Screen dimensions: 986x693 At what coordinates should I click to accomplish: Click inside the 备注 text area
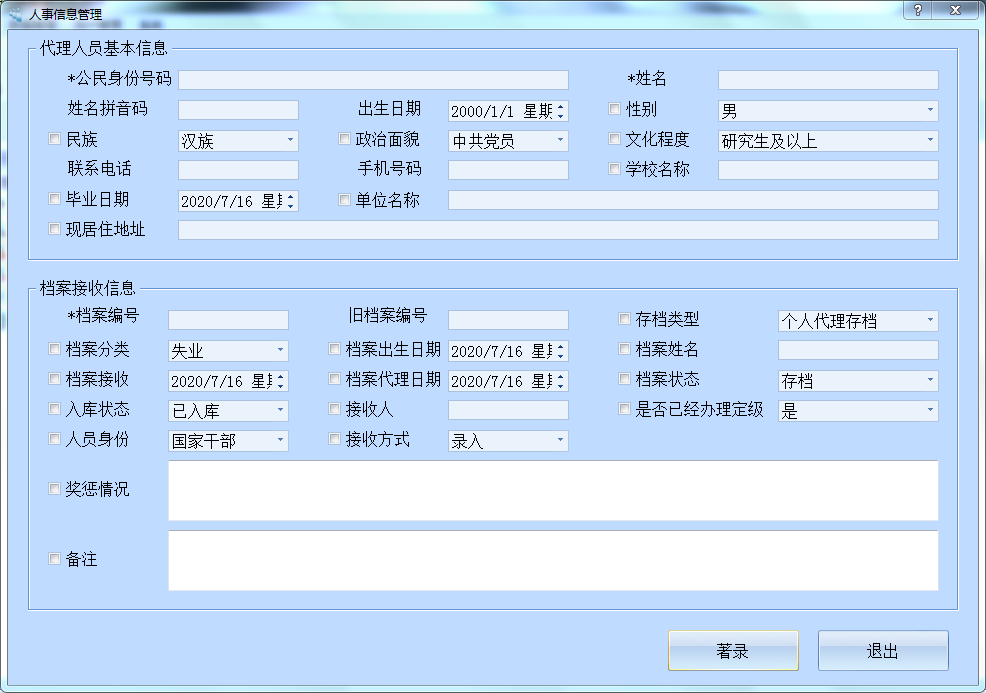coord(553,560)
